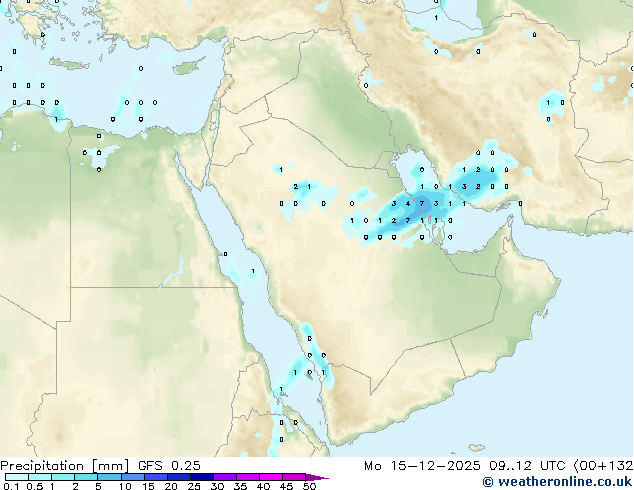
Task: Click the '1' value over eastern Iran
Action: point(548,103)
